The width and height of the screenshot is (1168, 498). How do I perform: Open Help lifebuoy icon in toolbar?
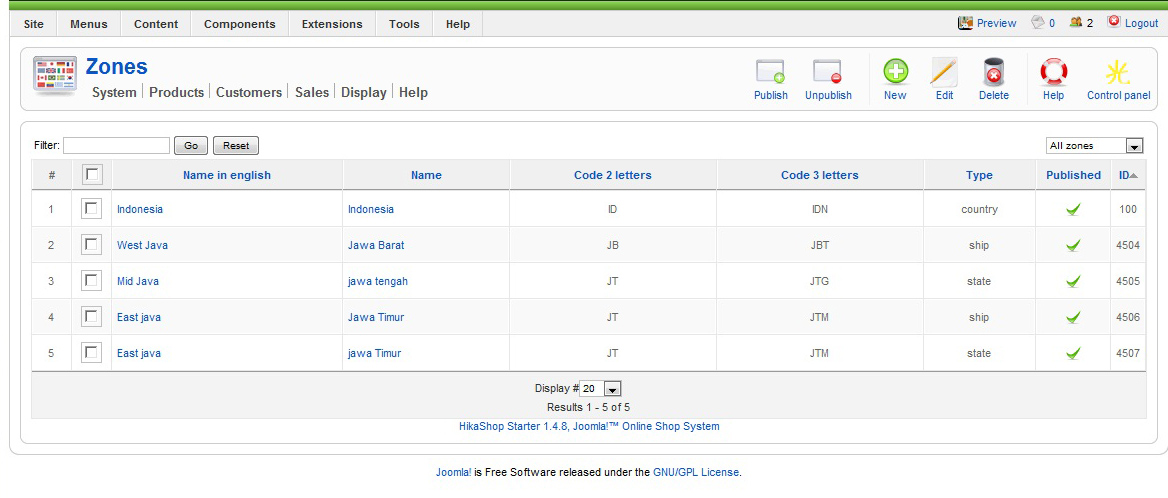point(1053,73)
